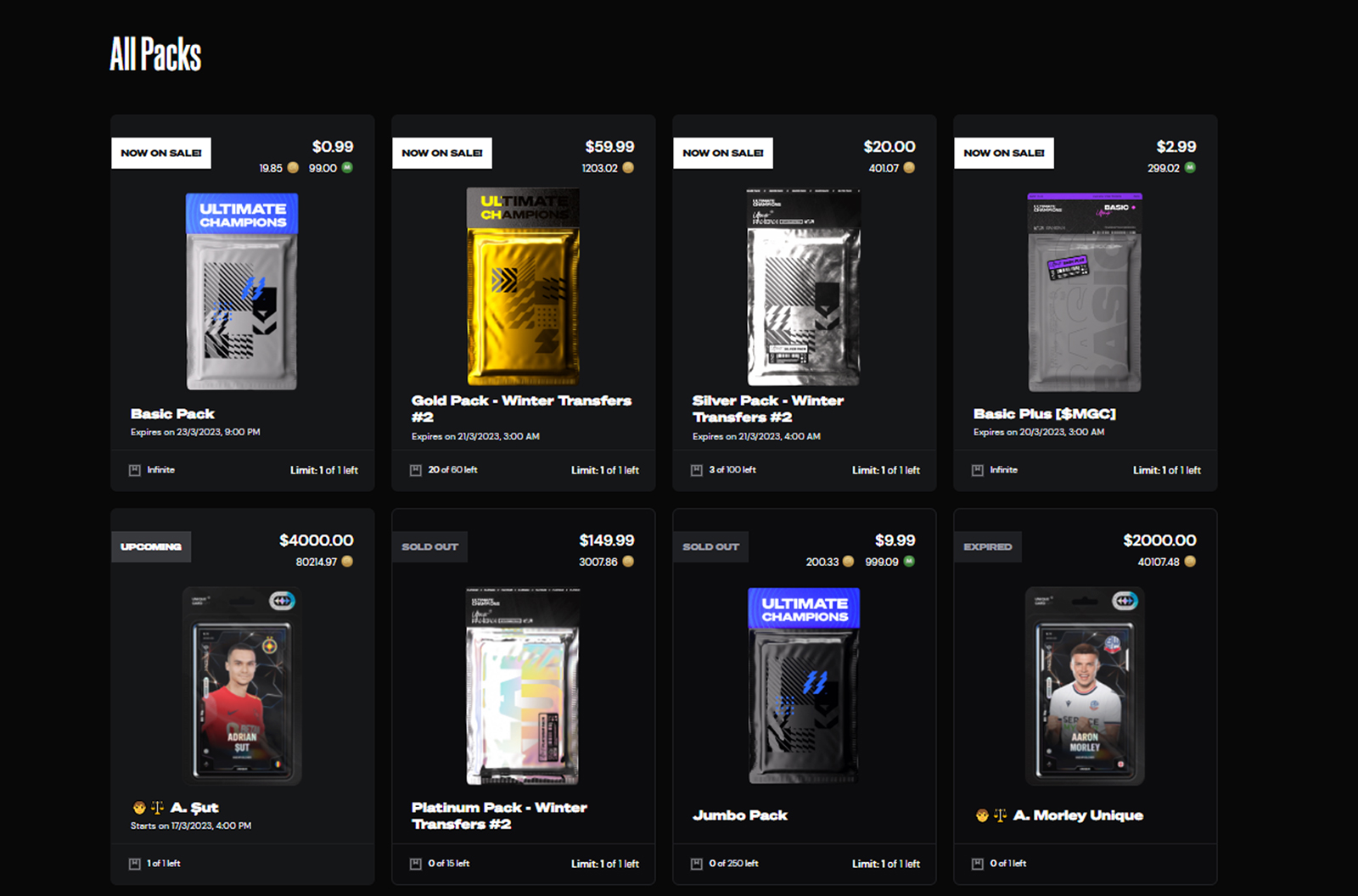Click the scales icon next to A. Șut
1358x896 pixels.
point(157,808)
